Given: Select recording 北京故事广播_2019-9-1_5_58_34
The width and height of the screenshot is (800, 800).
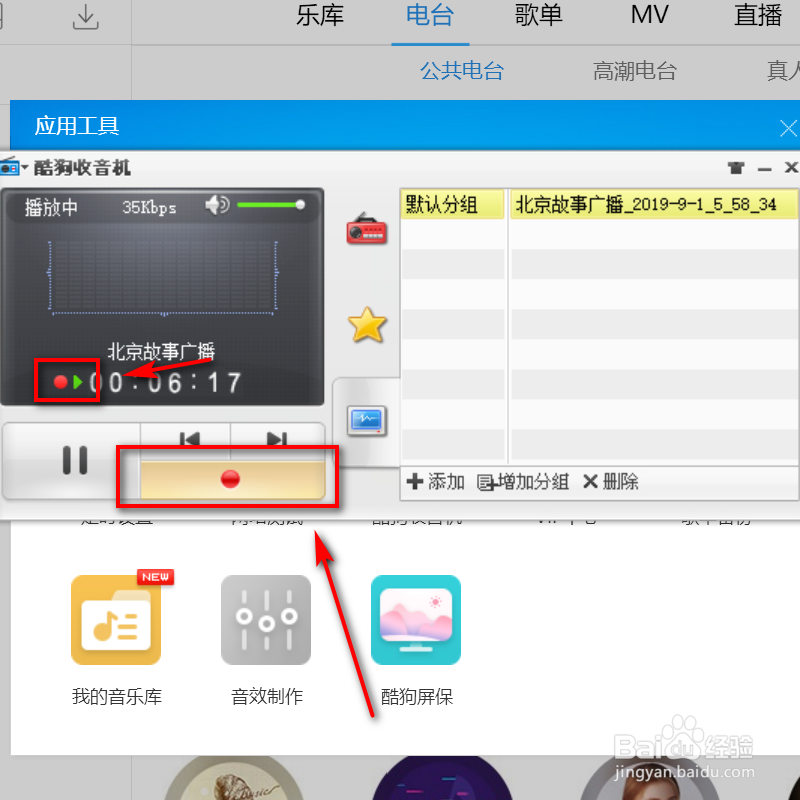Looking at the screenshot, I should [x=654, y=205].
